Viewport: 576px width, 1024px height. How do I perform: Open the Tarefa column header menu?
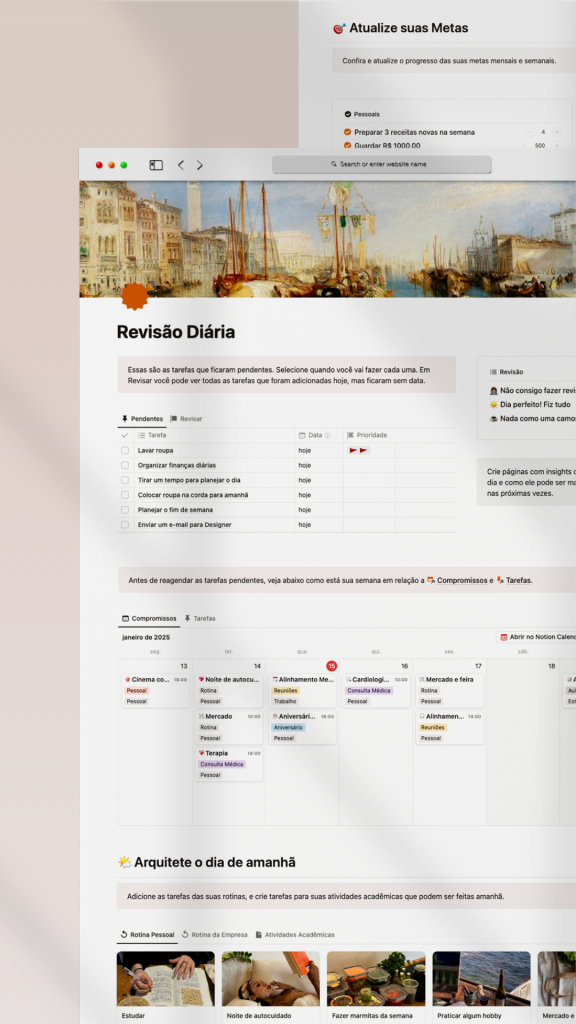tap(214, 436)
